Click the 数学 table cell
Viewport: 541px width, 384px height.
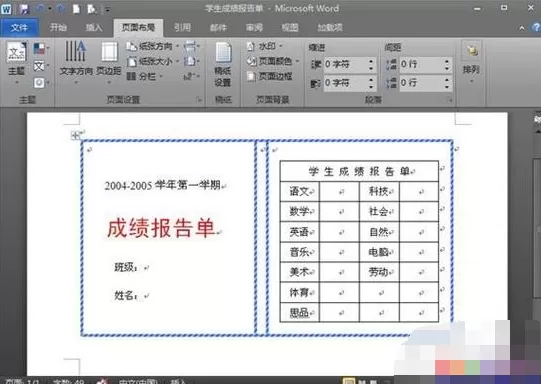point(299,211)
